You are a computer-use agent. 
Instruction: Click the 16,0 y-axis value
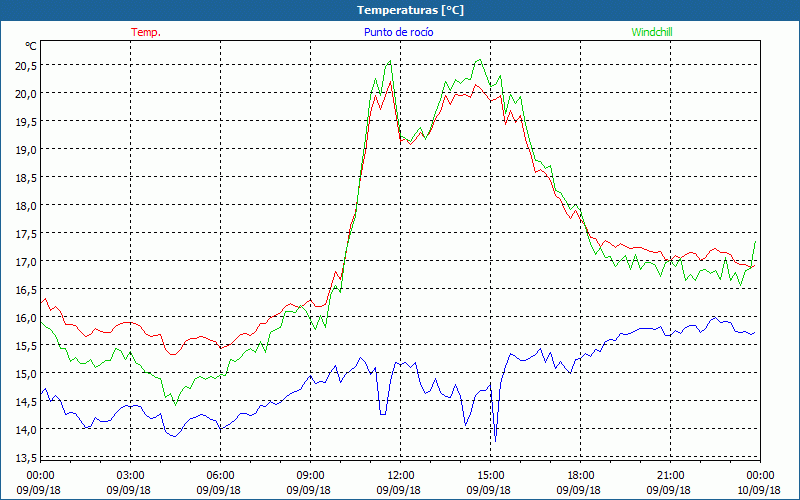tap(27, 317)
